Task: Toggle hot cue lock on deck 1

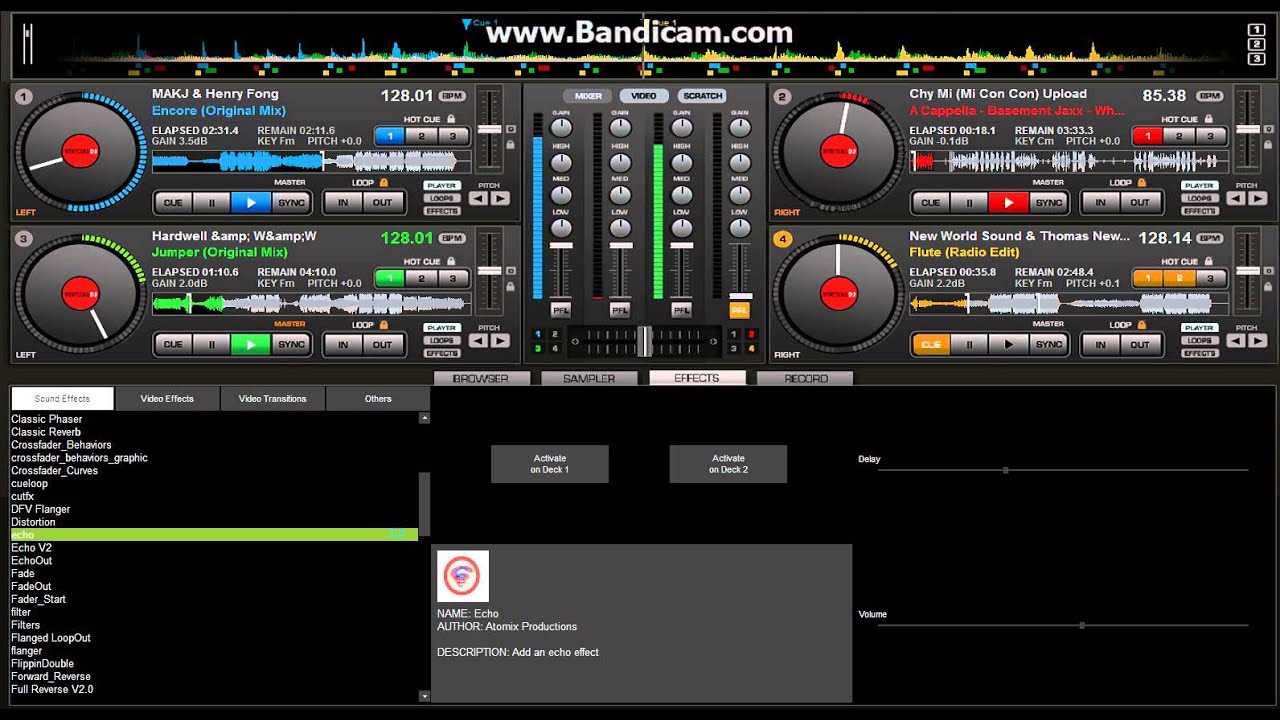Action: coord(451,119)
